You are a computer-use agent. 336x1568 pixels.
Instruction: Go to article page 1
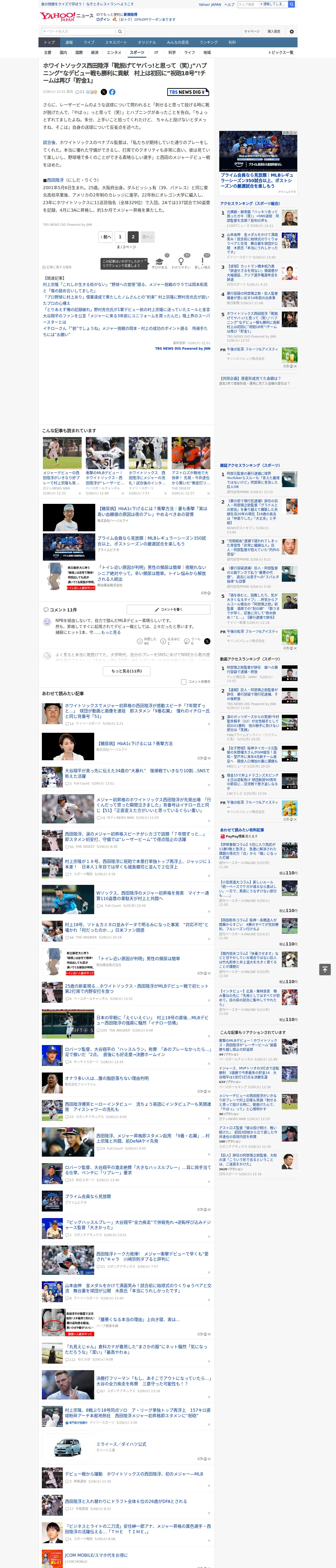point(120,237)
